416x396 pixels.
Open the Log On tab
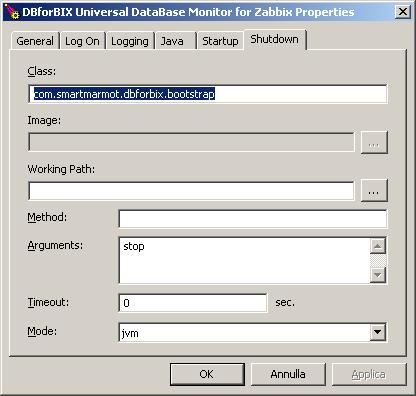coord(82,41)
